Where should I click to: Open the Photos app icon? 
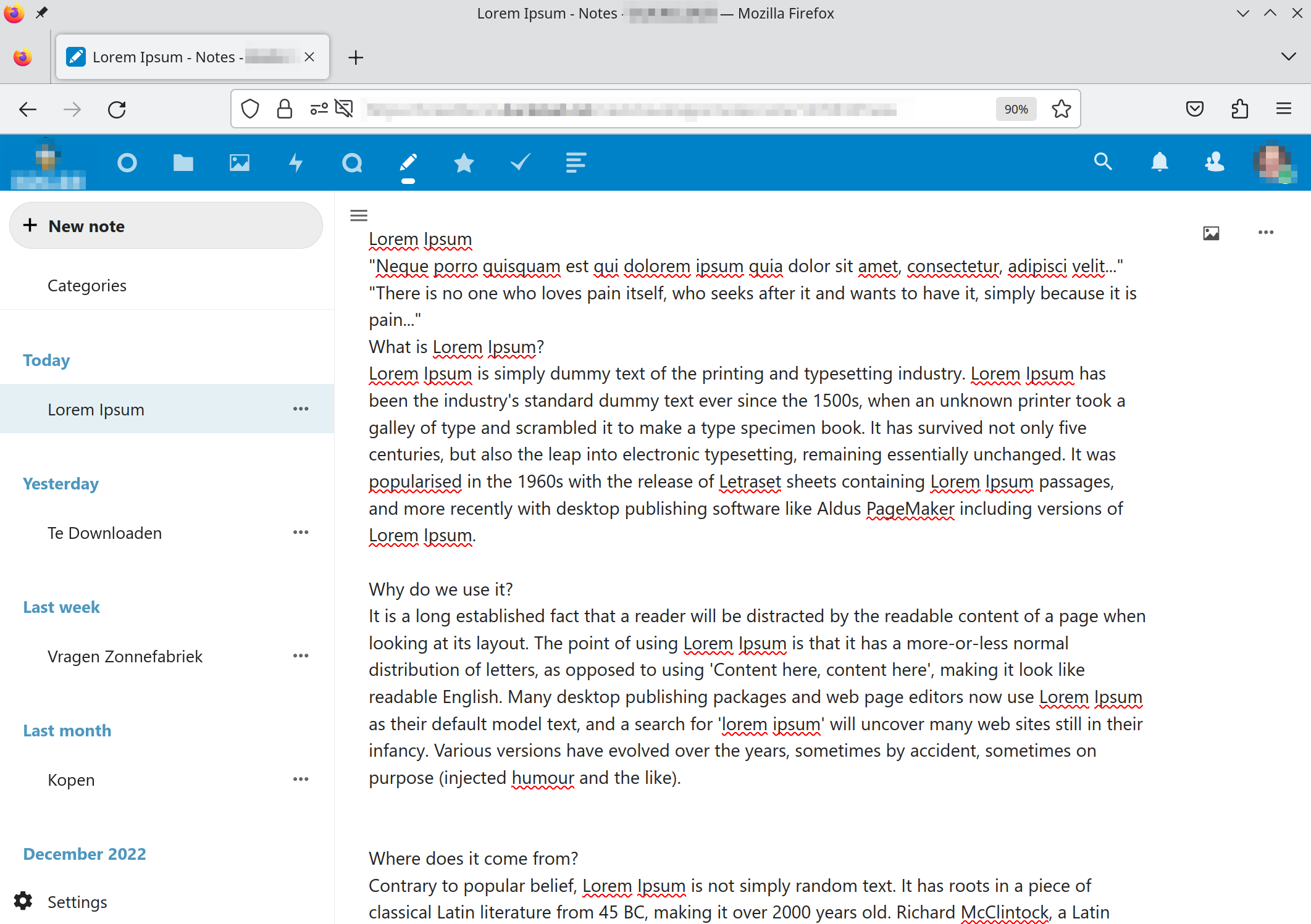pos(240,163)
